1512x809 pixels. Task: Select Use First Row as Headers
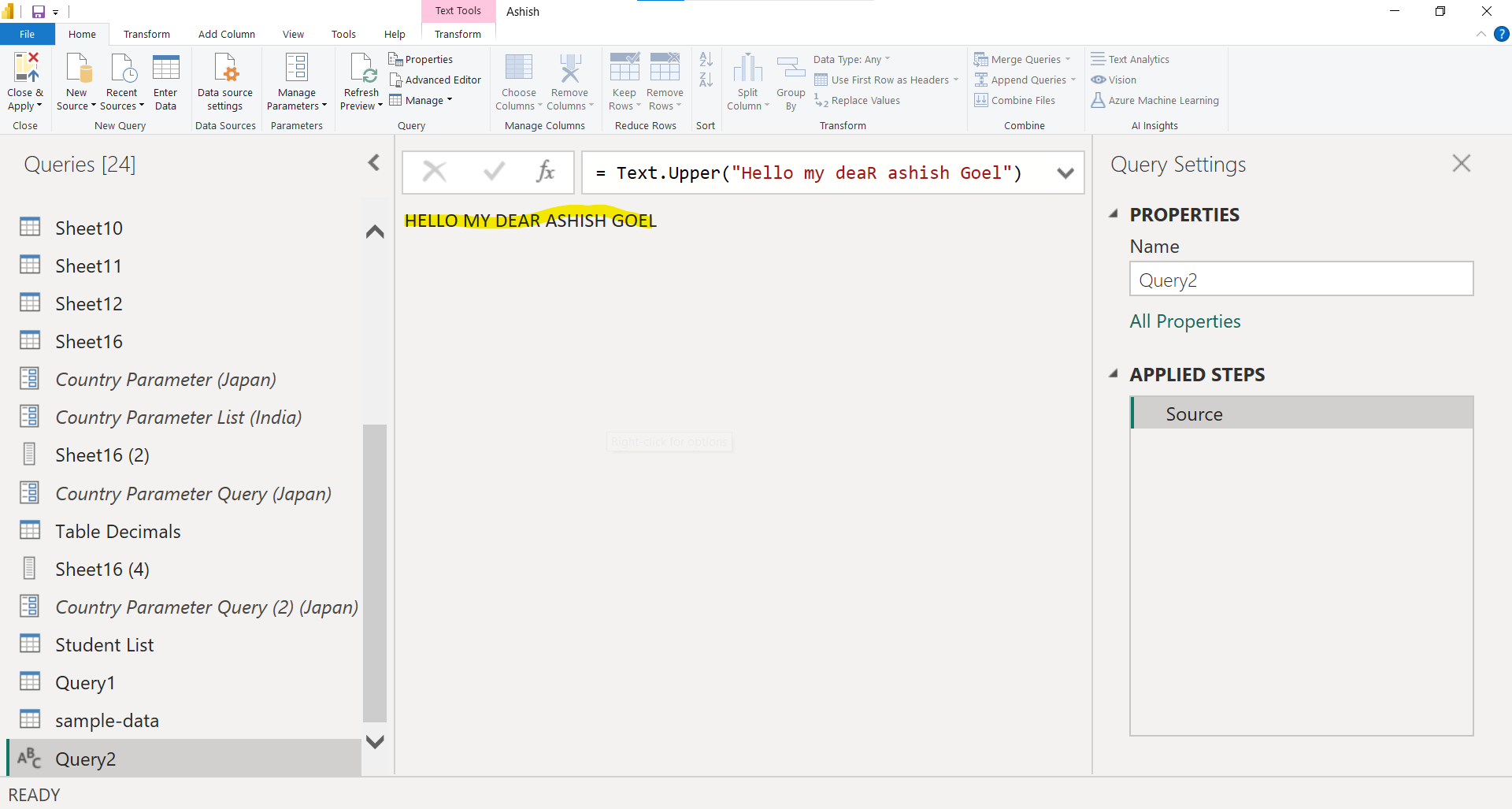click(x=885, y=80)
